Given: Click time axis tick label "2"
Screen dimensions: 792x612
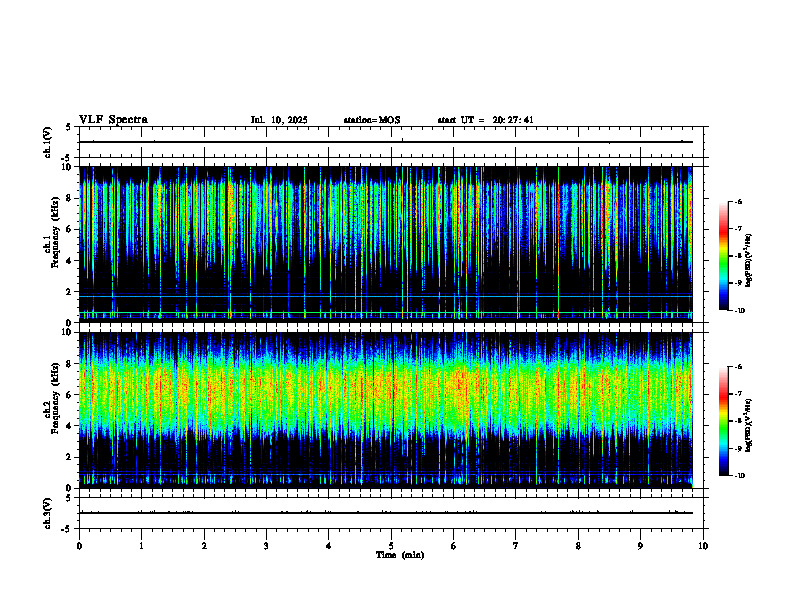Looking at the screenshot, I should pyautogui.click(x=204, y=546).
